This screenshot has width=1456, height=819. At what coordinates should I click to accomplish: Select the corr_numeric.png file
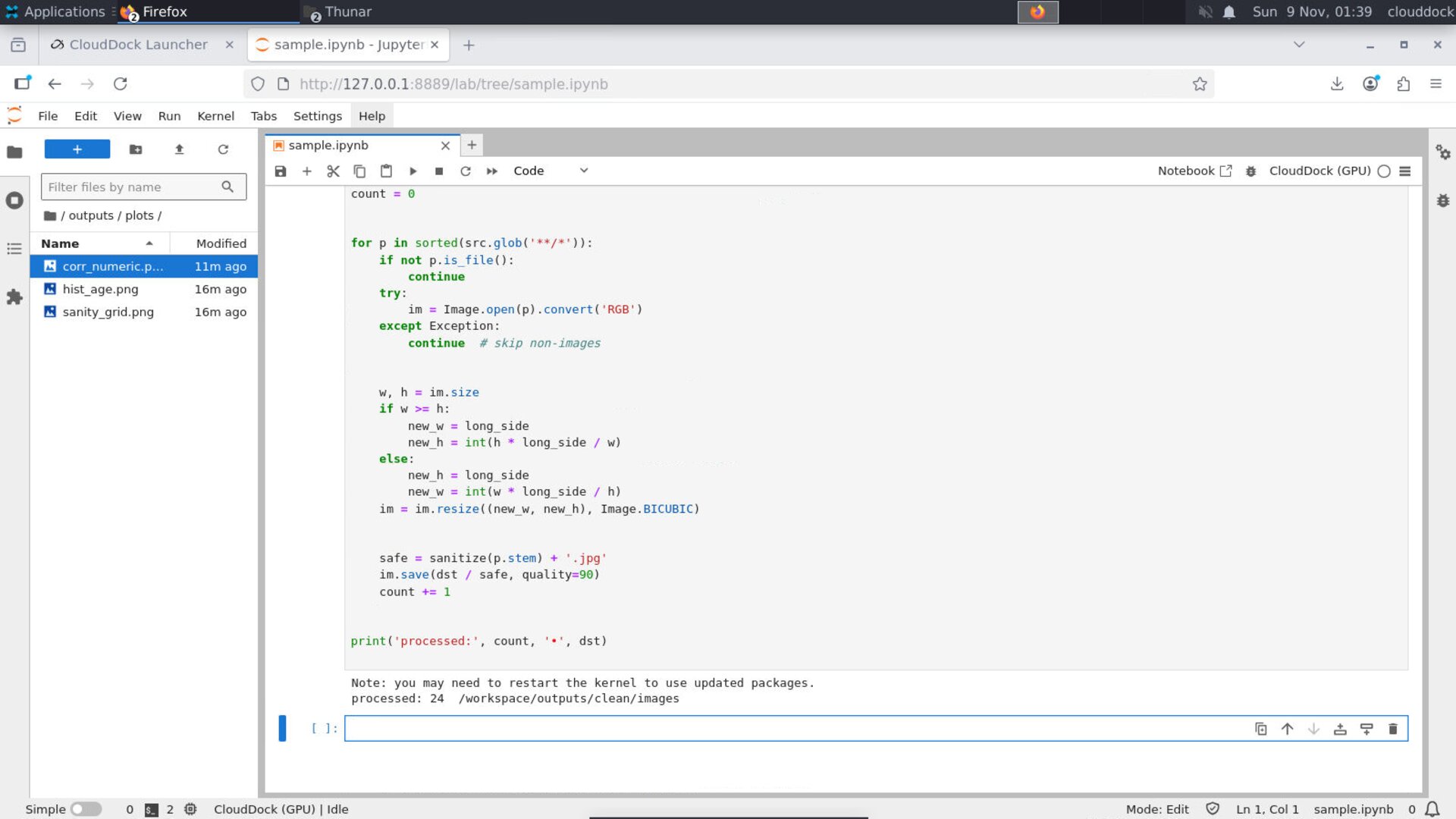[x=112, y=266]
